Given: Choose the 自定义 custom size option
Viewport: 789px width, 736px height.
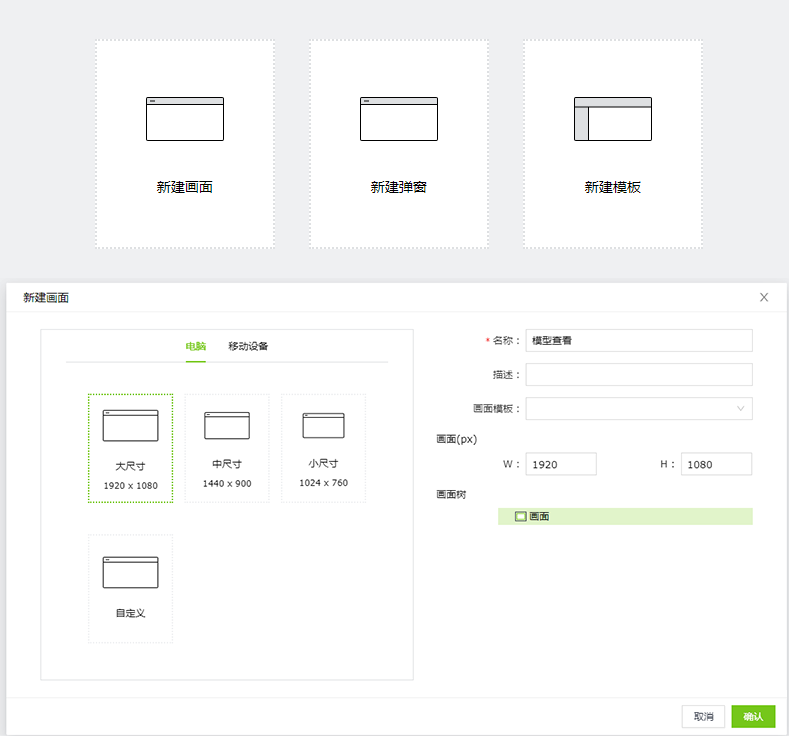Looking at the screenshot, I should (x=130, y=588).
